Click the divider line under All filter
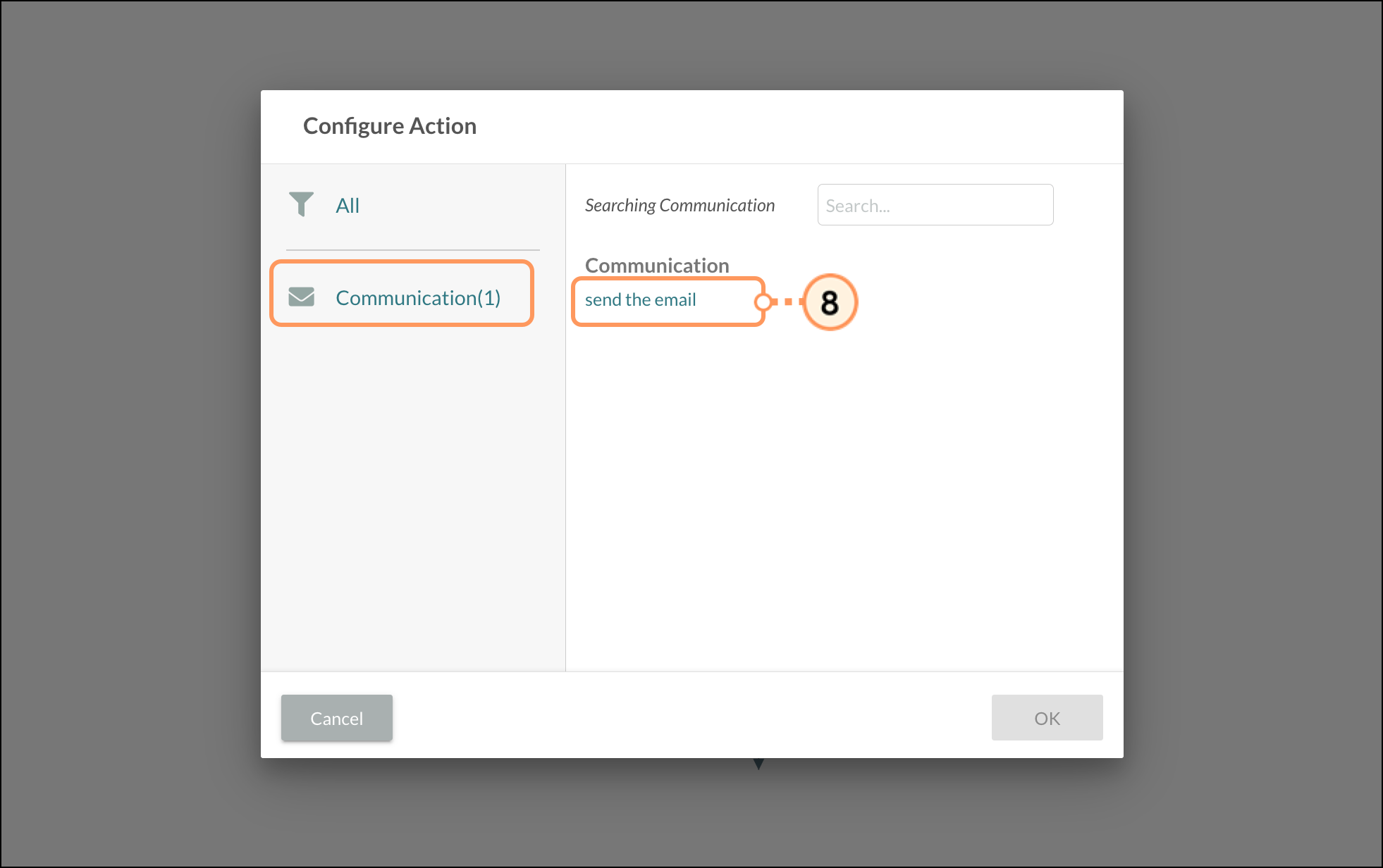The height and width of the screenshot is (868, 1383). [x=412, y=250]
